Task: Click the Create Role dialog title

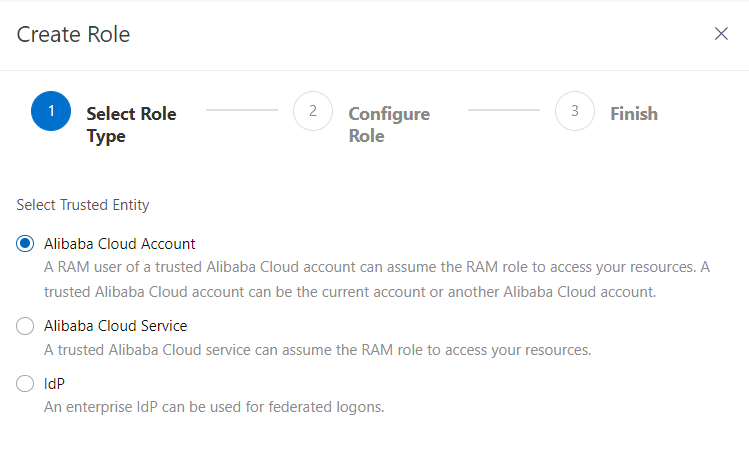Action: tap(73, 34)
